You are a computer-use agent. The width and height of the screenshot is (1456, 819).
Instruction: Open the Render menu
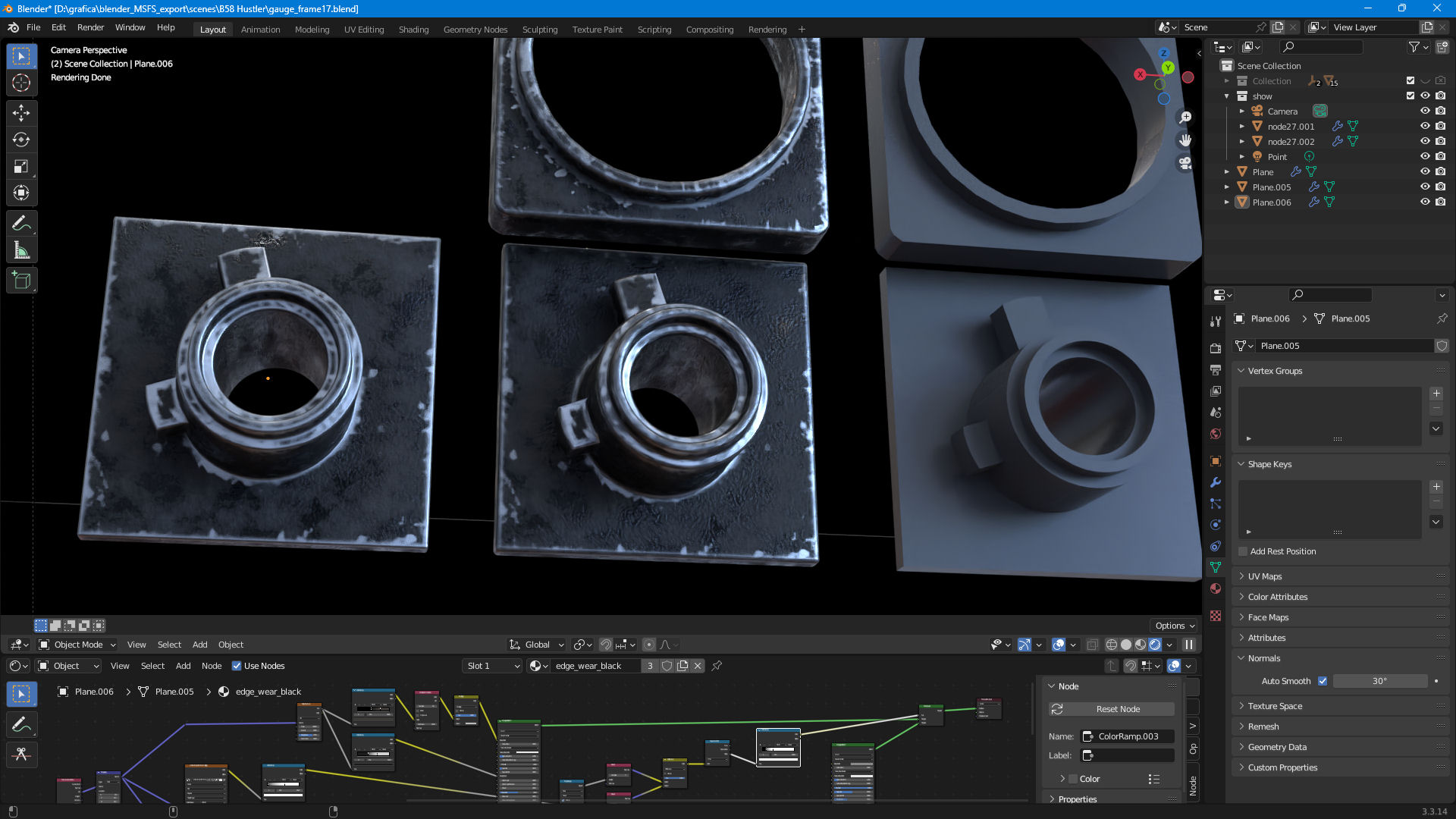point(90,27)
